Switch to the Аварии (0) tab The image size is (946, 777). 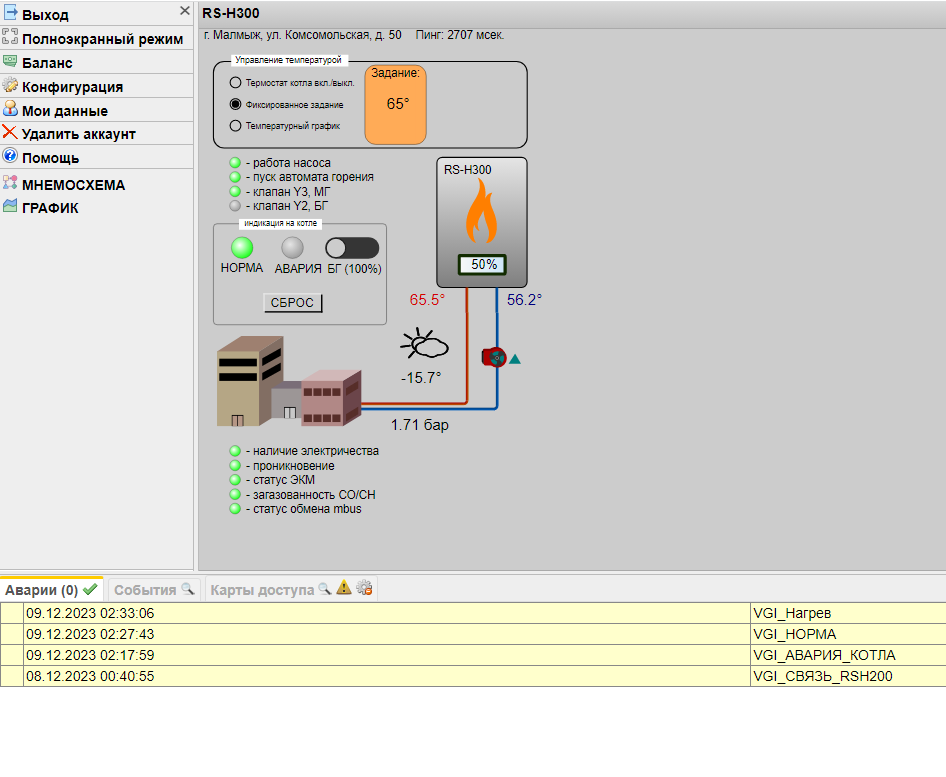[x=51, y=589]
